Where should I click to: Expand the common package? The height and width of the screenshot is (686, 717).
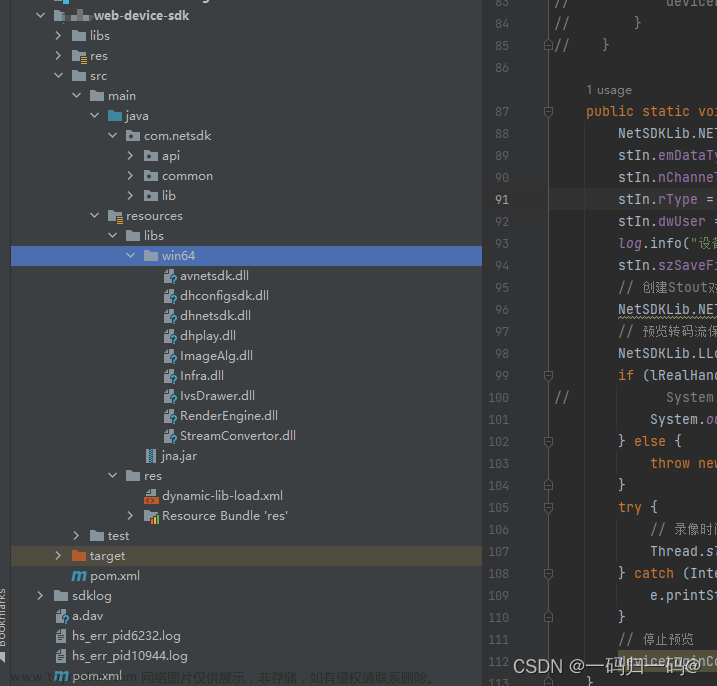point(130,176)
